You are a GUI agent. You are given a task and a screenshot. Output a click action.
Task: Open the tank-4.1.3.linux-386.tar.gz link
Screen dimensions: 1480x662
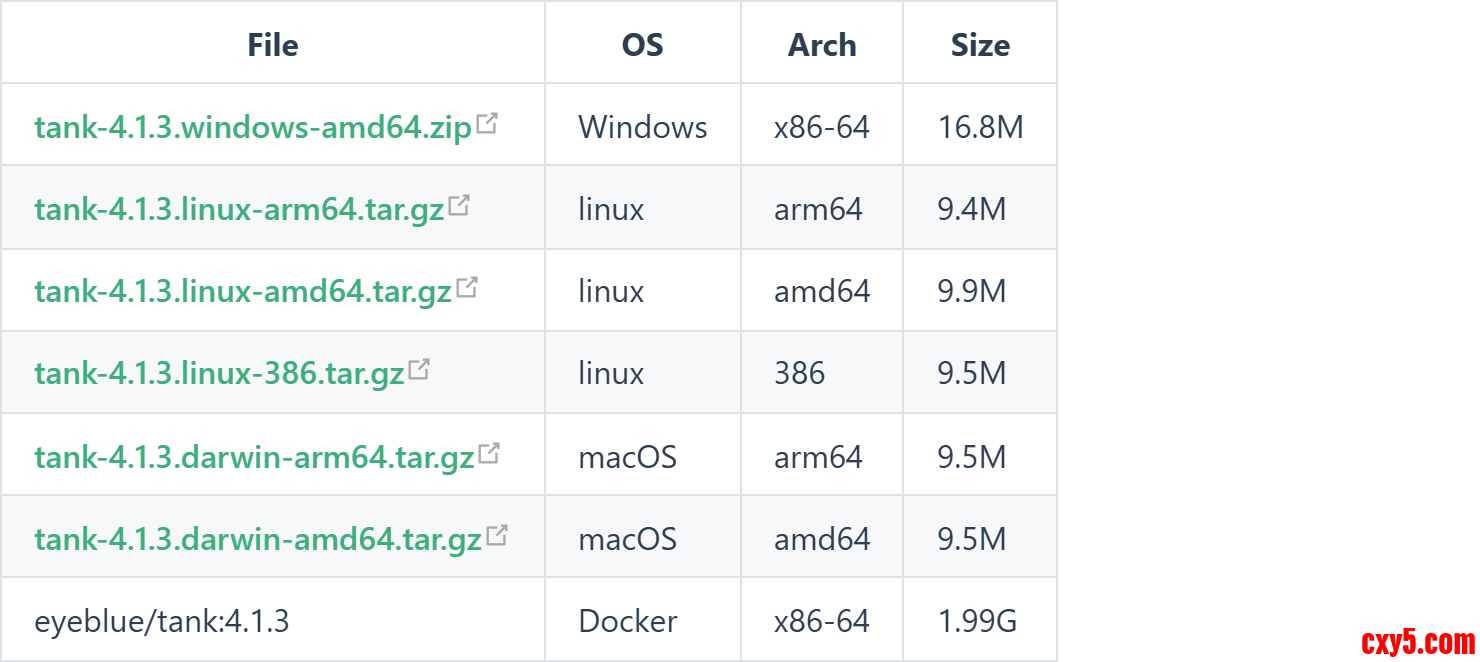(219, 374)
